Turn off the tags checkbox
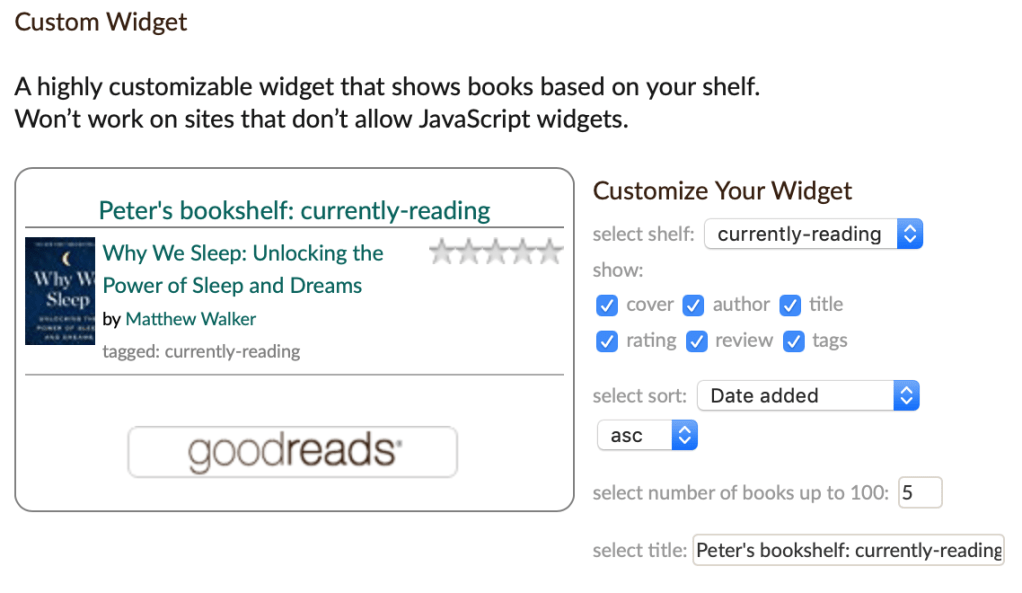Screen dimensions: 1022x593 [x=794, y=341]
